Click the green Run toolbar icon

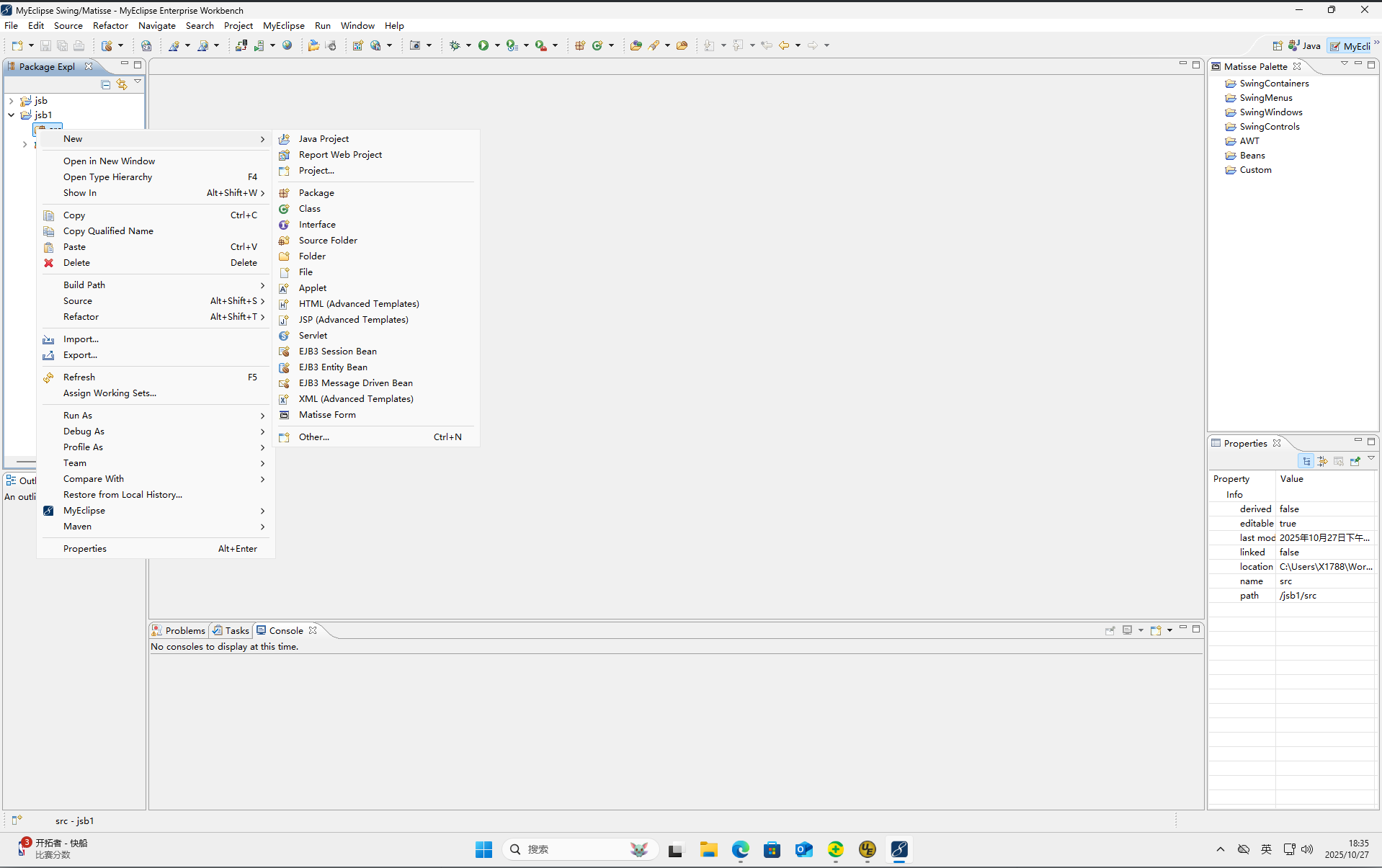483,45
